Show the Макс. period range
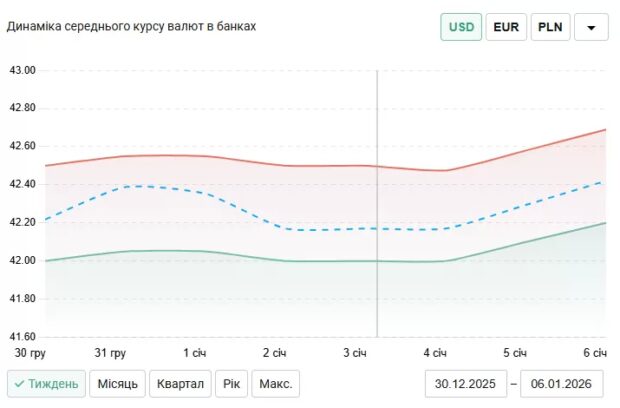This screenshot has height=408, width=620. click(275, 384)
